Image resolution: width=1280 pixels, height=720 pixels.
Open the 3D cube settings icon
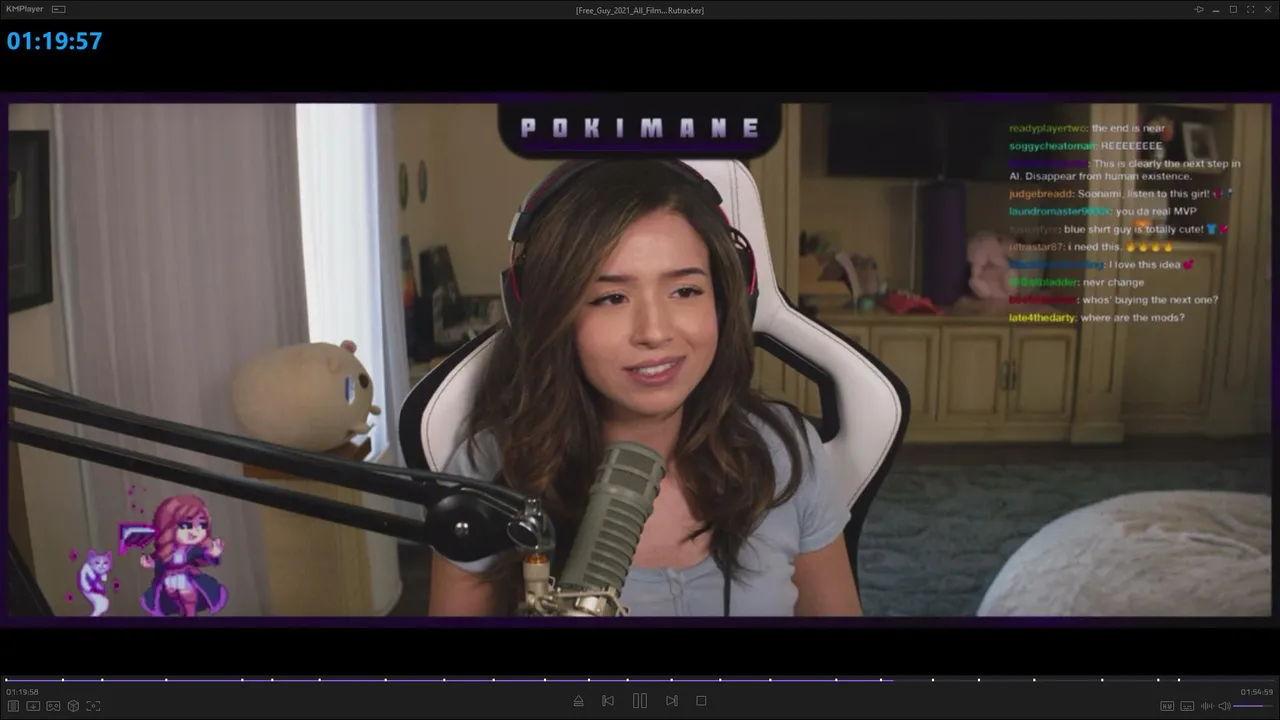[x=73, y=706]
